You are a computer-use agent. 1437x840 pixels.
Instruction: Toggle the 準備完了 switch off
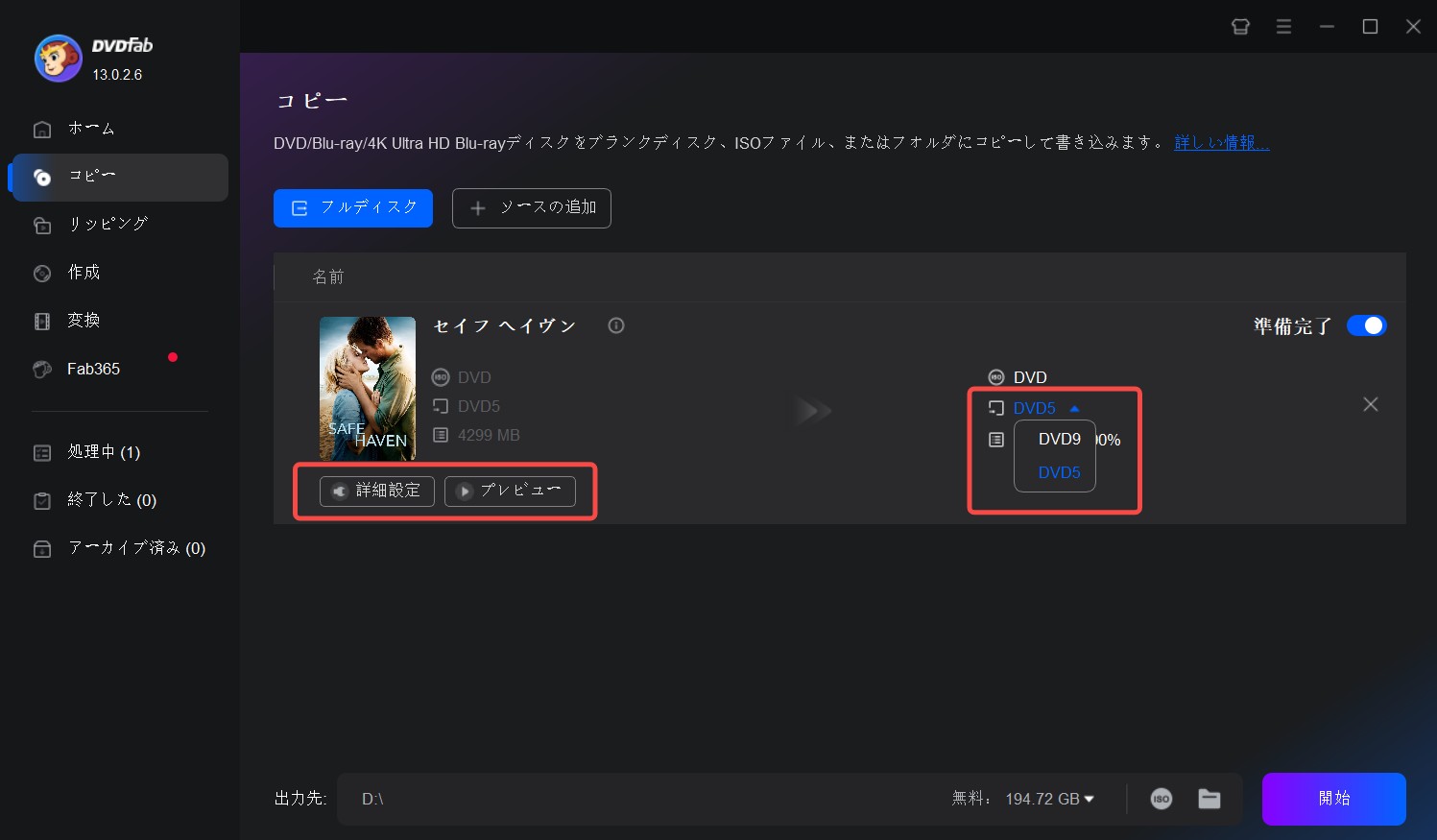click(x=1366, y=325)
